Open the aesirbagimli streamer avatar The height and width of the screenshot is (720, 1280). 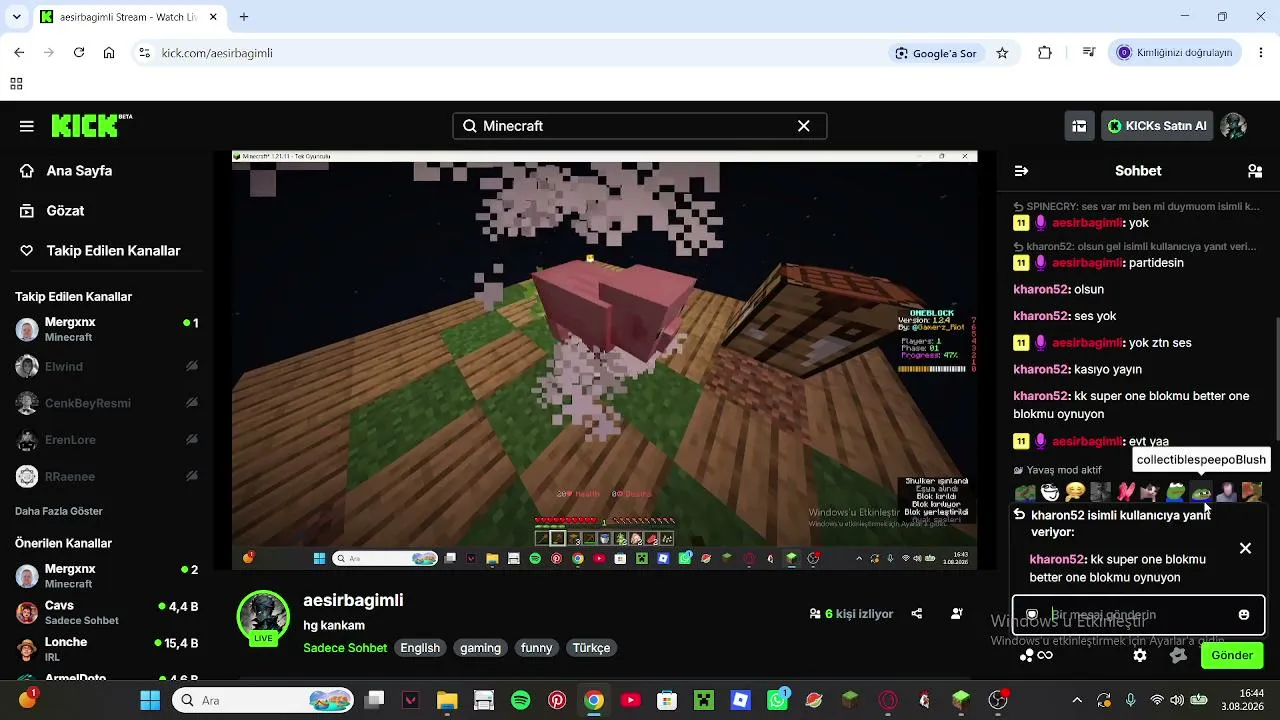point(263,617)
